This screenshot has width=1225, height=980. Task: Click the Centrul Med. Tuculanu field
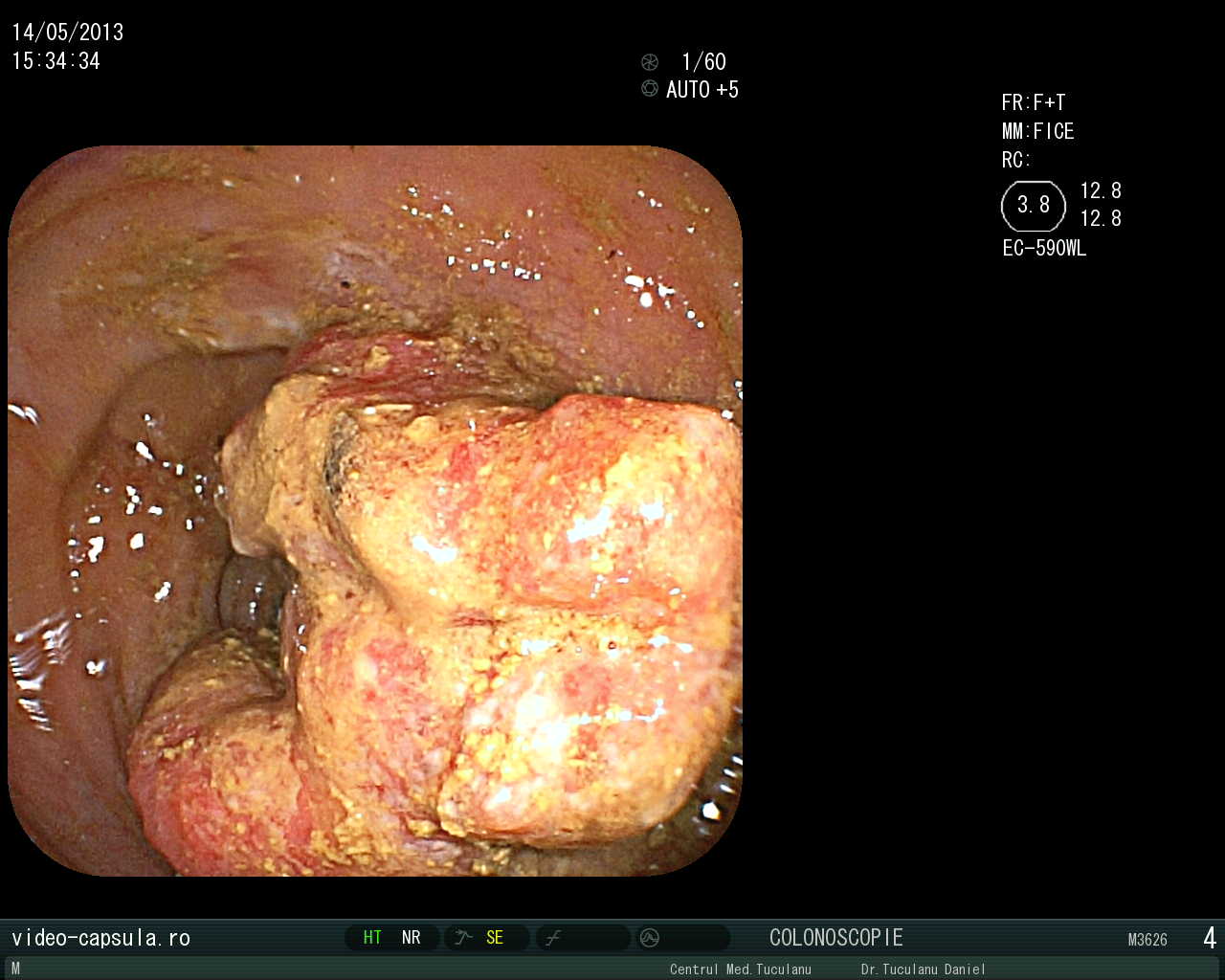point(740,969)
